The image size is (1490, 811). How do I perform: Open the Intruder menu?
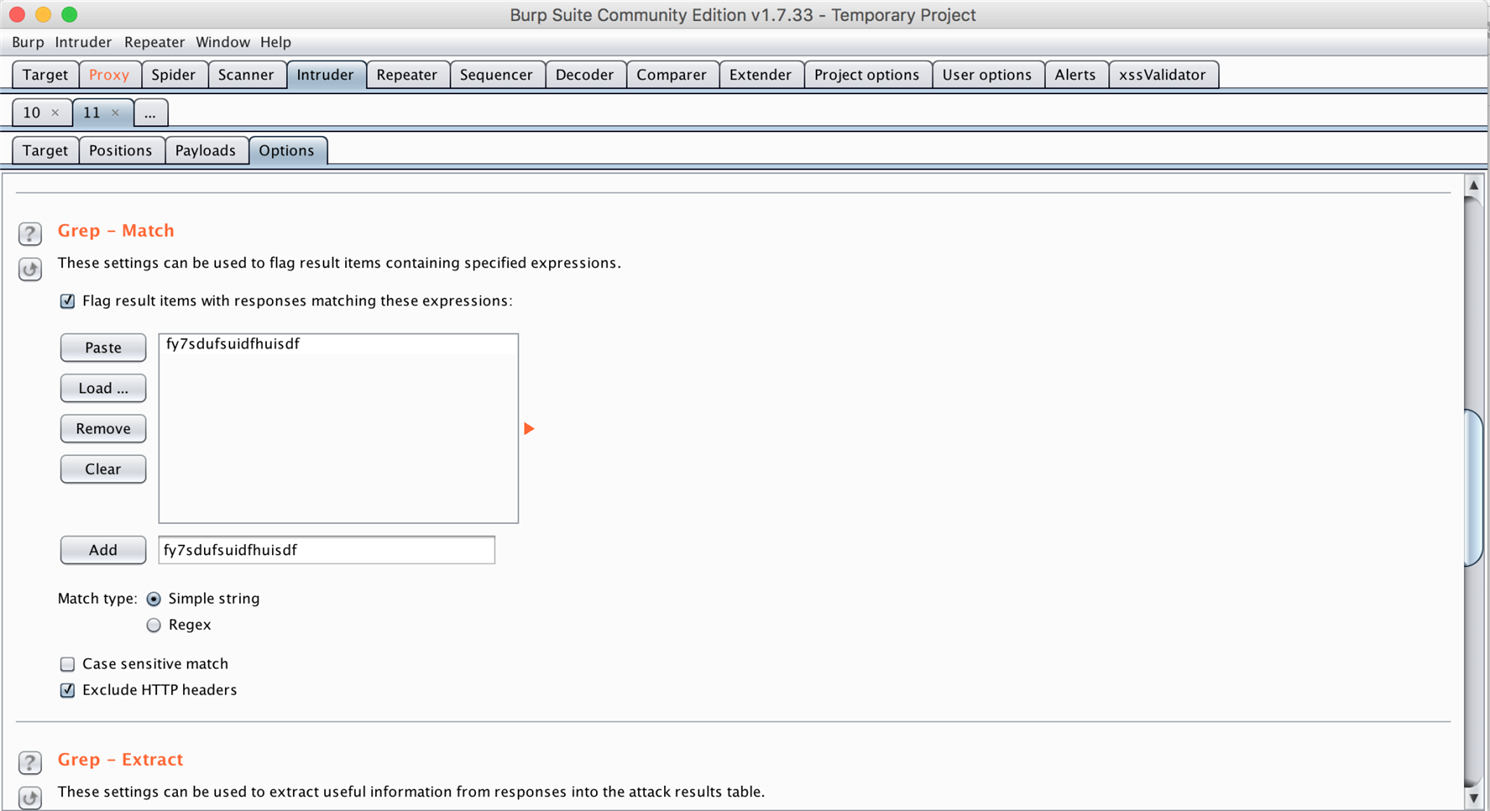[x=84, y=42]
